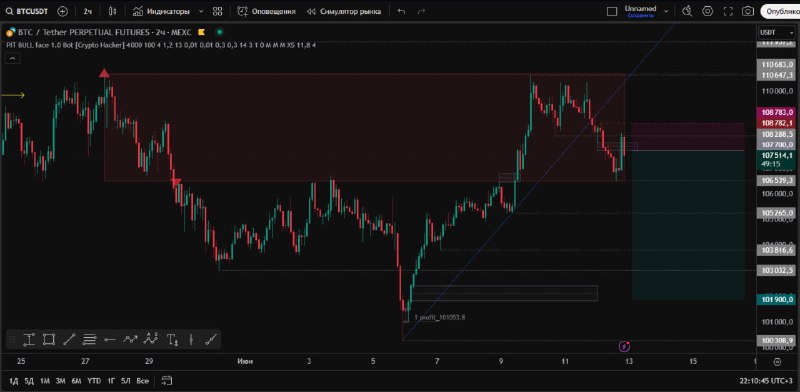The image size is (800, 392).
Task: Click the green market status dot
Action: [219, 32]
